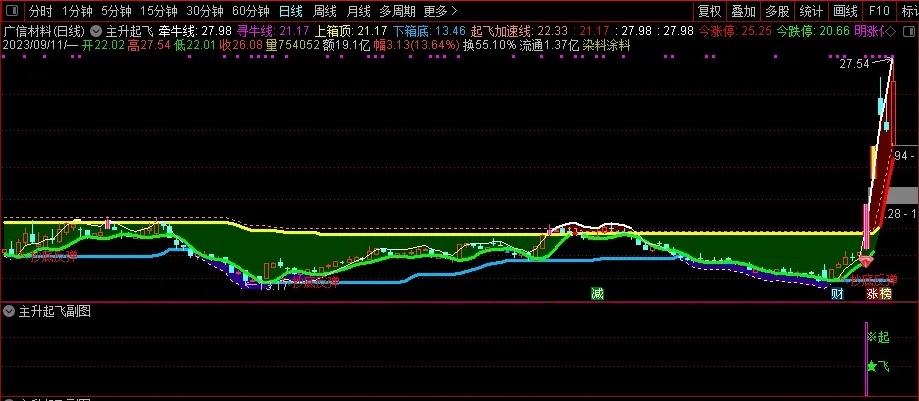Select the 30分钟 period tab
This screenshot has height=401, width=919.
coord(205,11)
